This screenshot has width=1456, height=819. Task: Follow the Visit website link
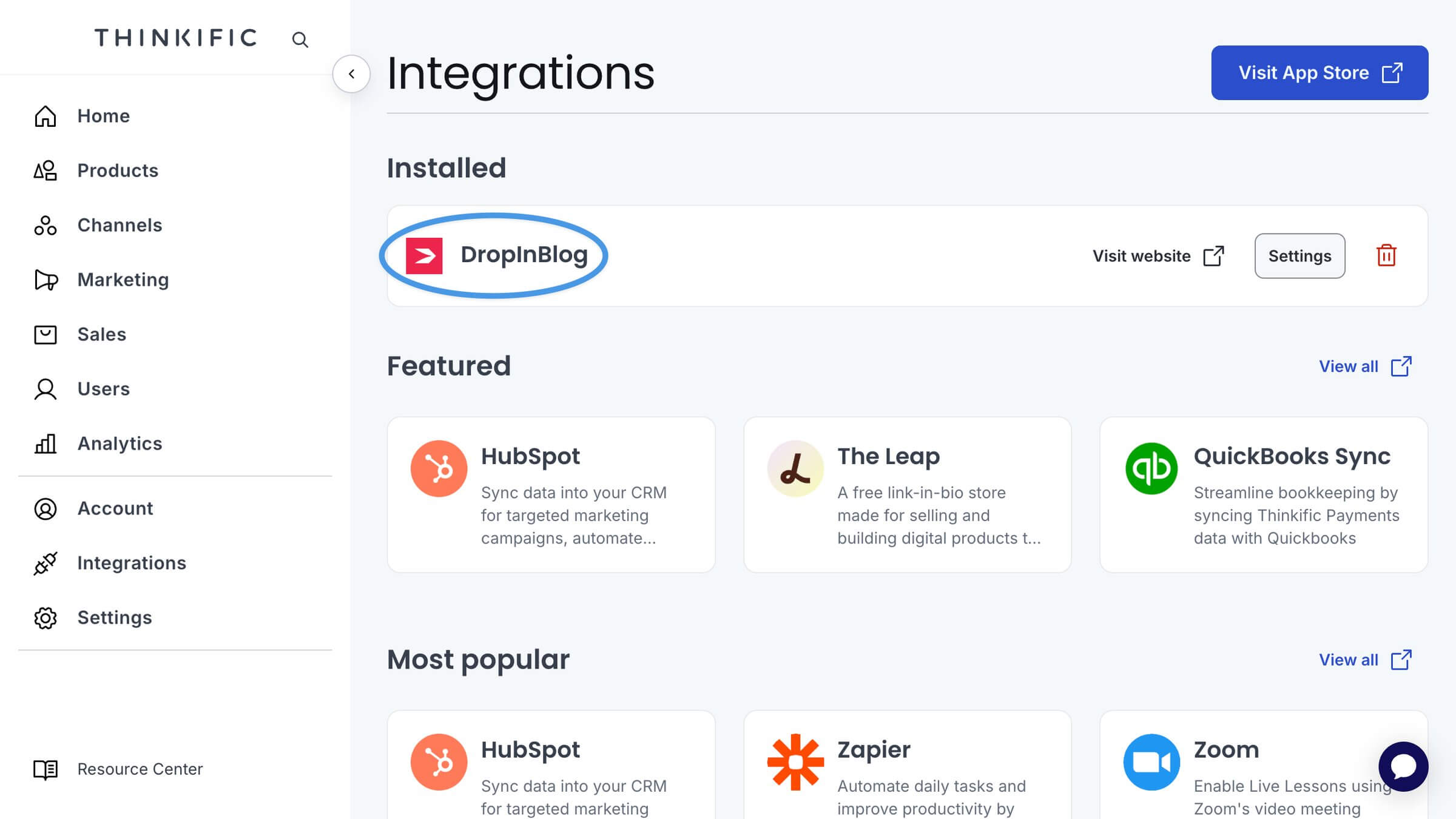tap(1158, 256)
